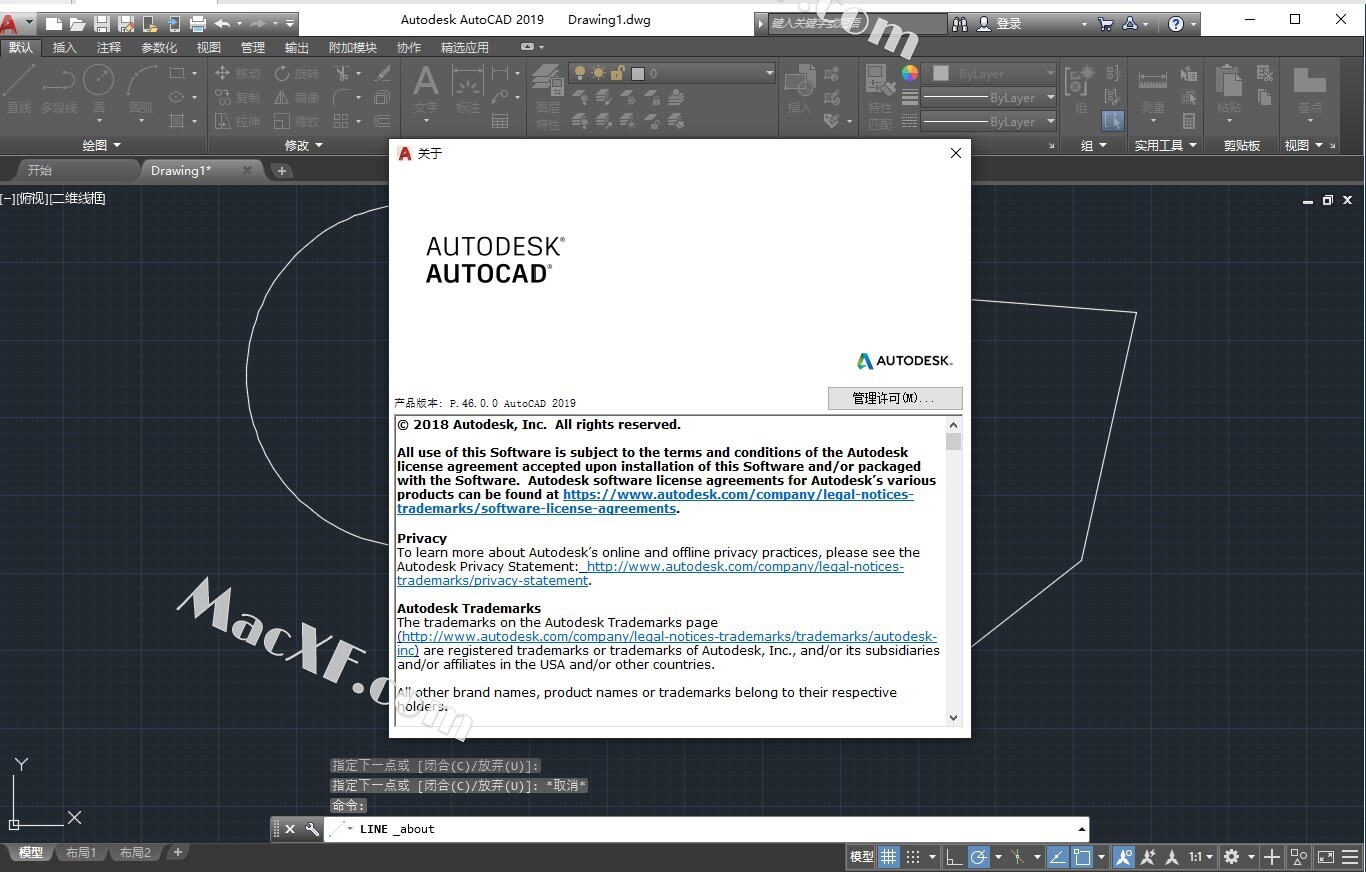
Task: Click the Move (移动) tool
Action: point(238,73)
